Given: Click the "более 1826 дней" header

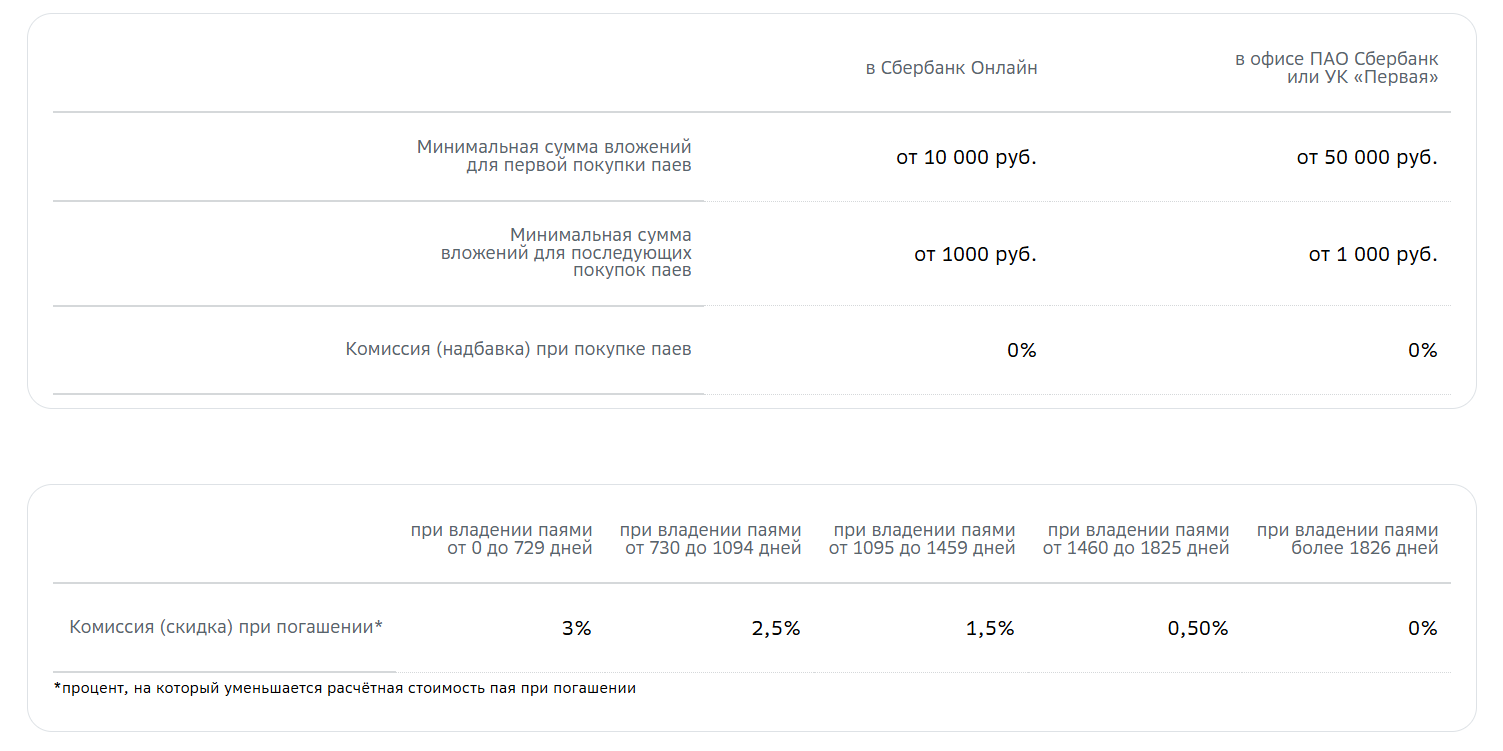Looking at the screenshot, I should pos(1347,539).
